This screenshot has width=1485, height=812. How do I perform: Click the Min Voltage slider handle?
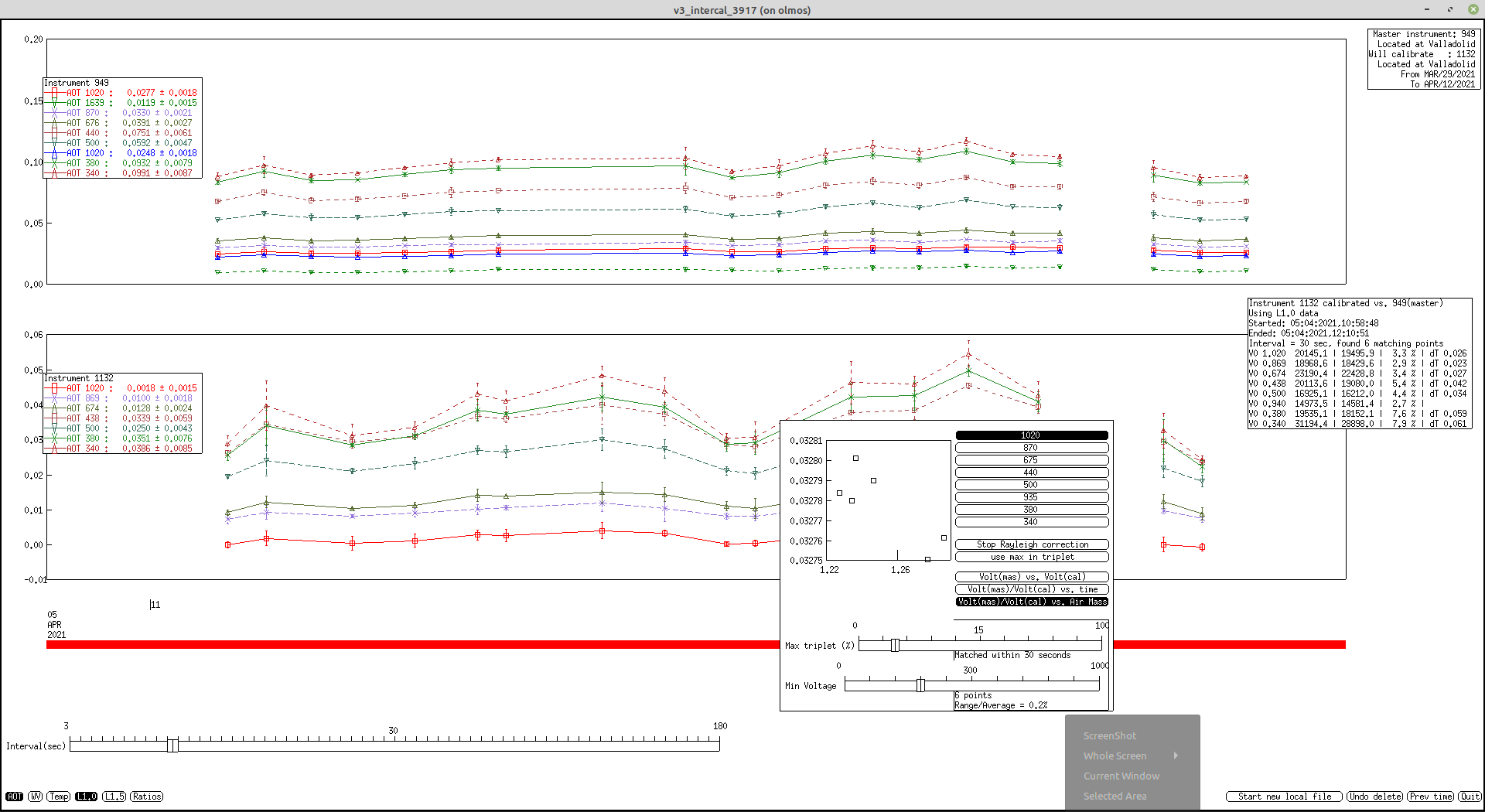[920, 685]
